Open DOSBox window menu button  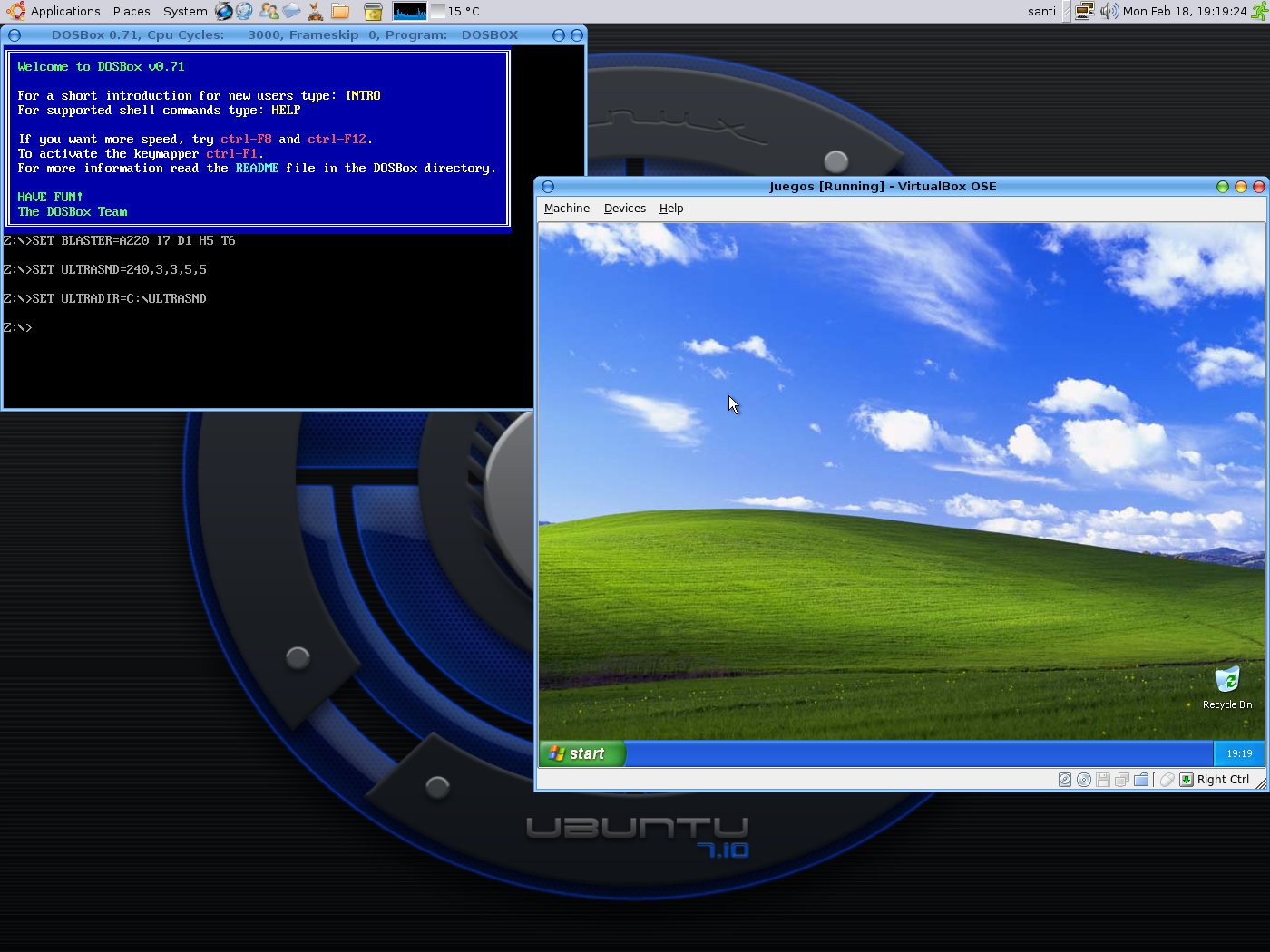15,34
